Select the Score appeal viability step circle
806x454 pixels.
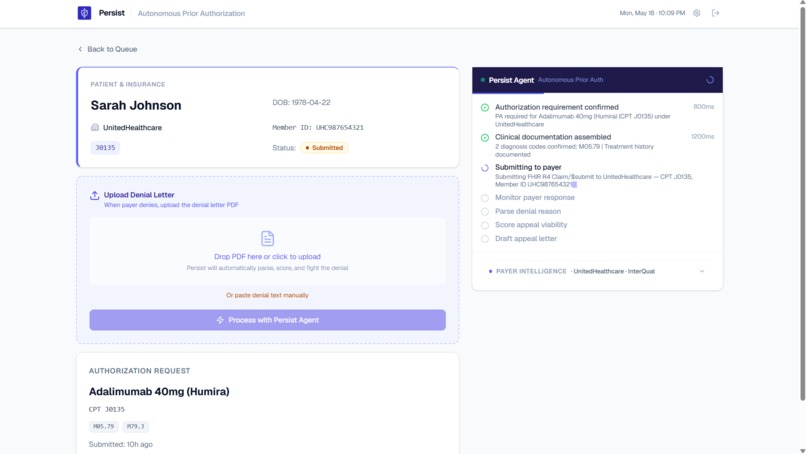click(x=485, y=225)
